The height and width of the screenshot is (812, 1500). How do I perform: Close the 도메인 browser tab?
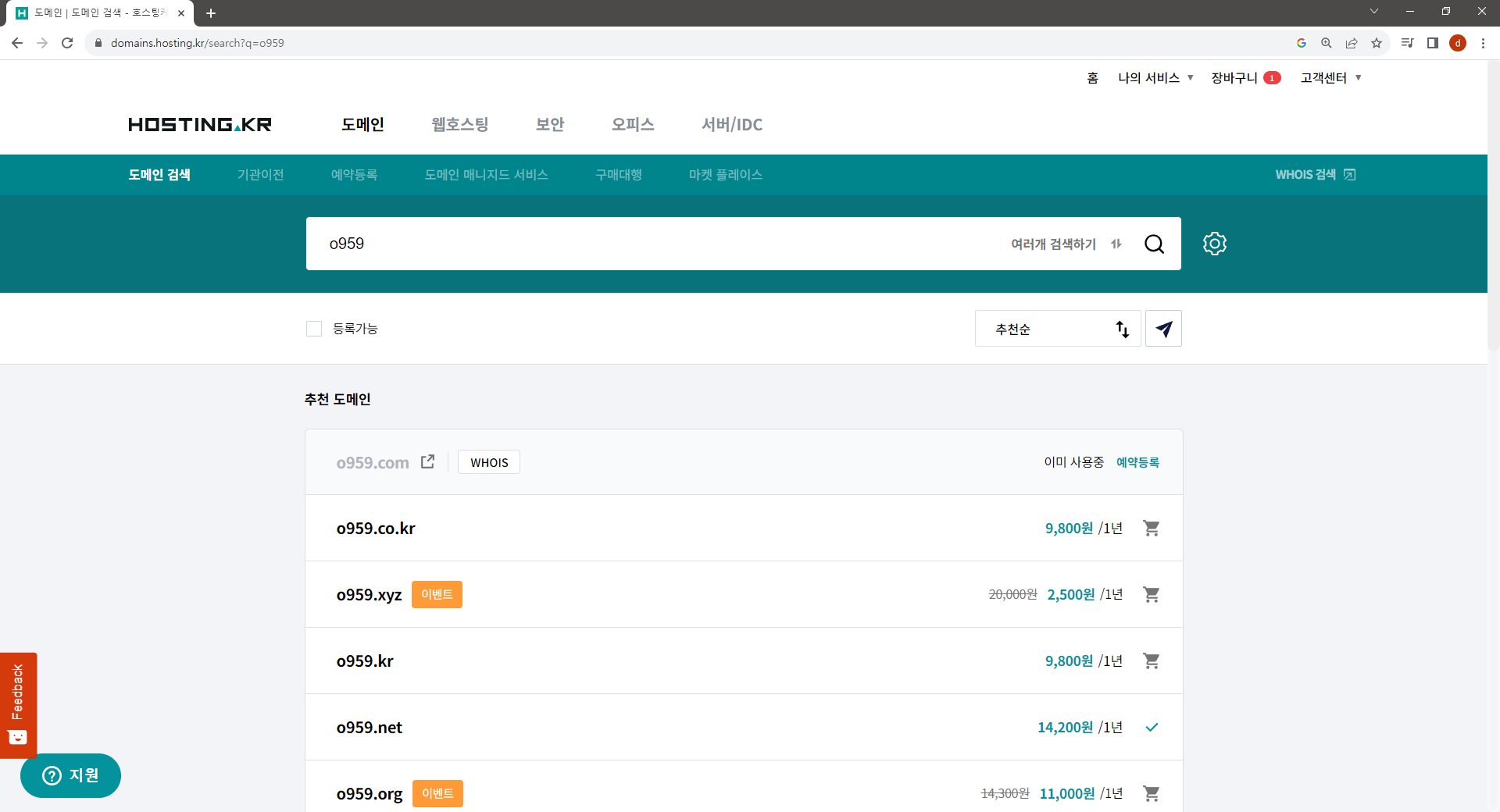coord(181,13)
